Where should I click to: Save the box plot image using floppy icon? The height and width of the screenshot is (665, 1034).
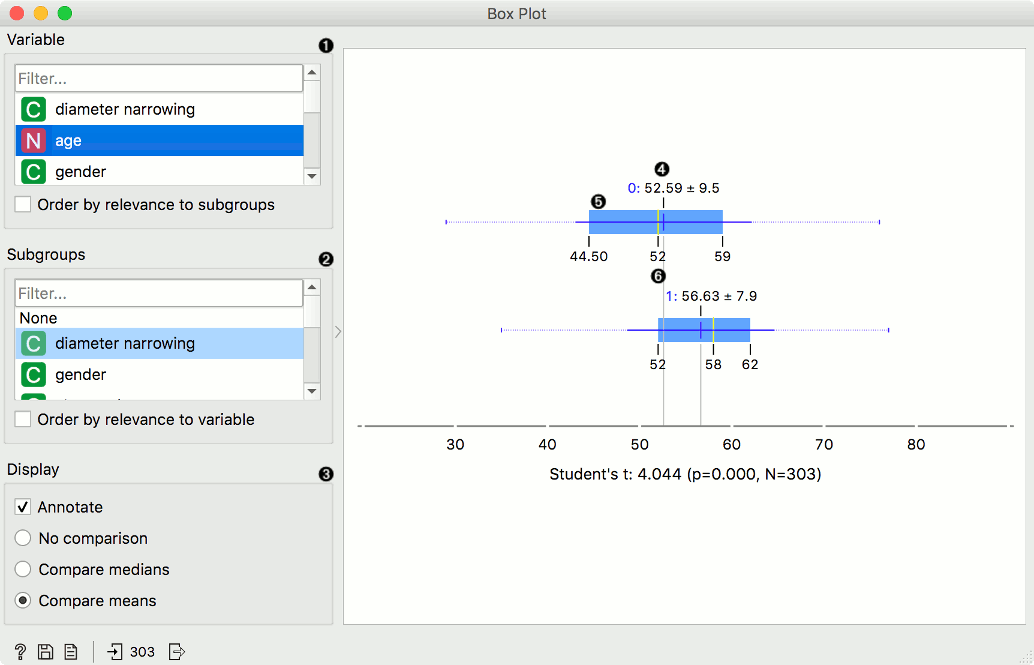[x=45, y=651]
